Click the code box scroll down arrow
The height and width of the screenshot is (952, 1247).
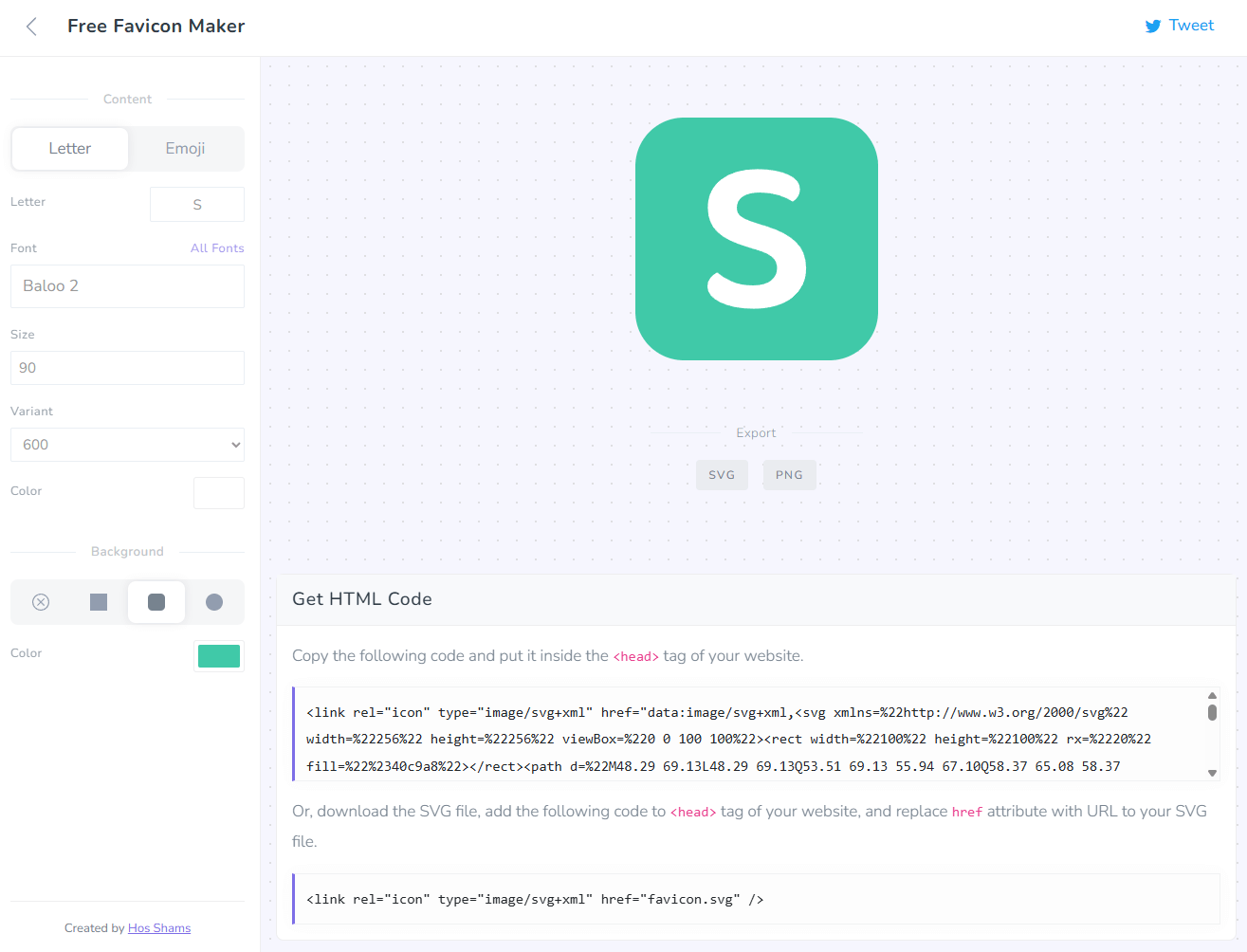pyautogui.click(x=1212, y=773)
